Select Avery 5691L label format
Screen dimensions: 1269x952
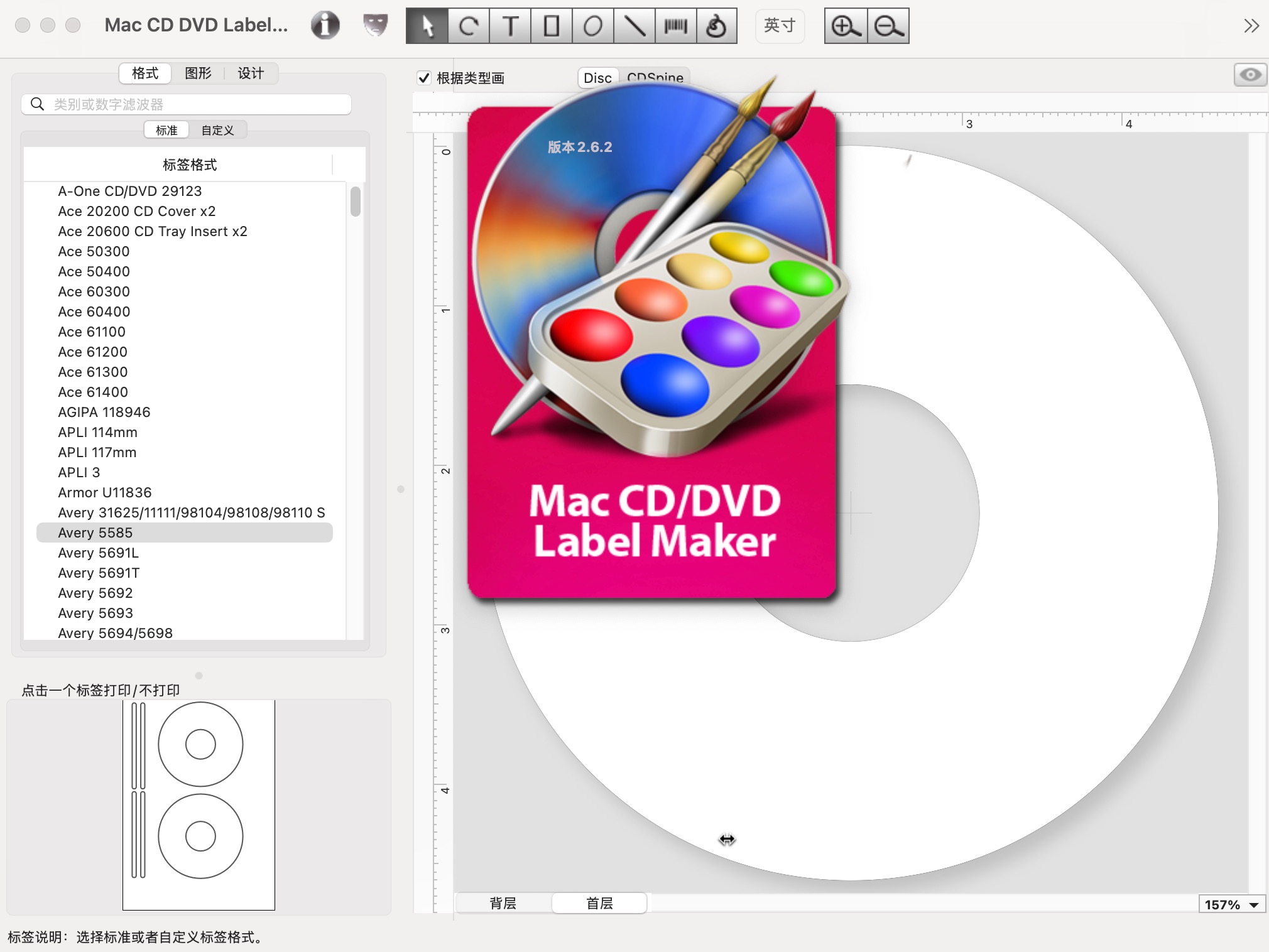coord(185,553)
